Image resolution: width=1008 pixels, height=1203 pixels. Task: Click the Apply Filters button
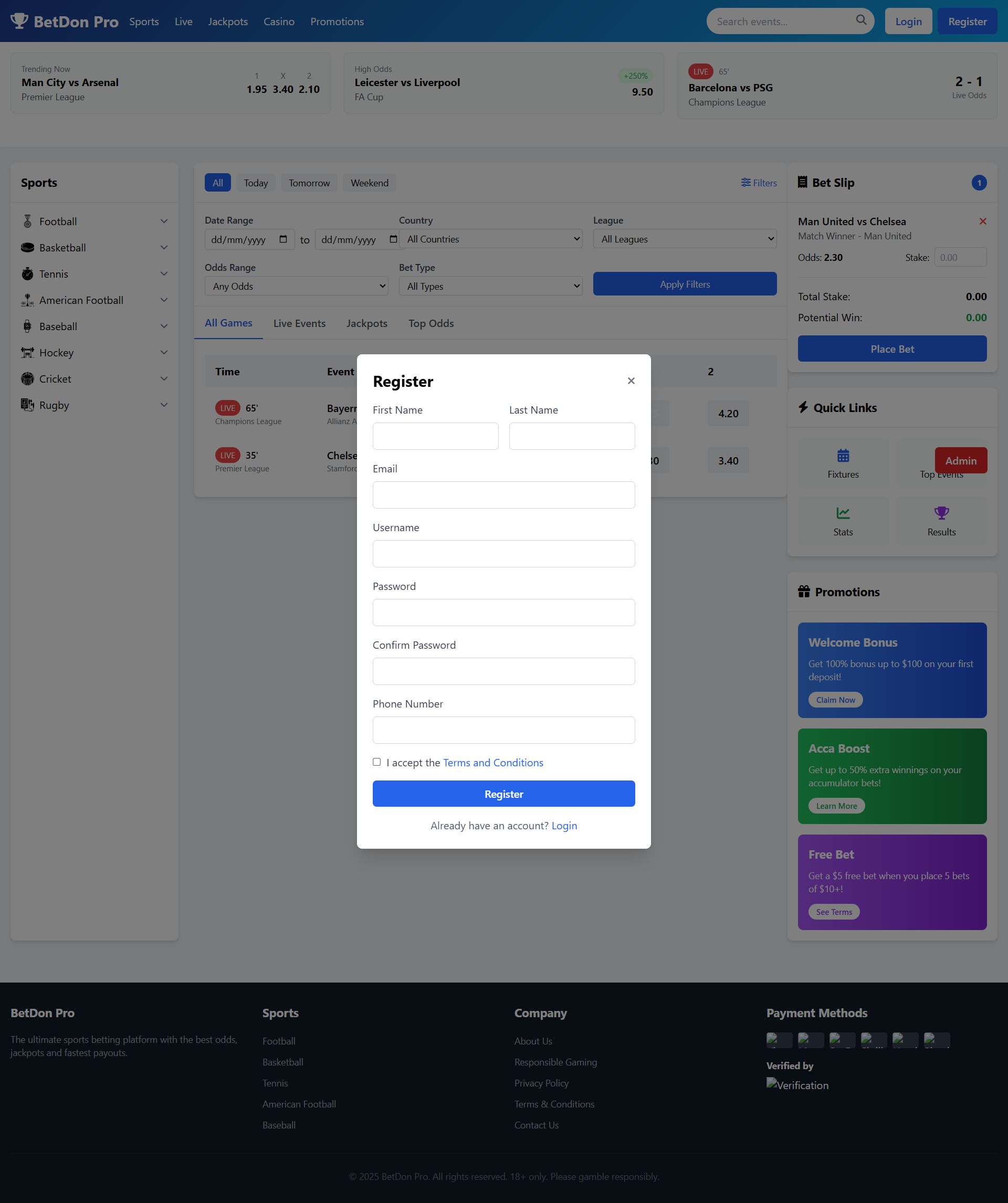click(x=684, y=283)
